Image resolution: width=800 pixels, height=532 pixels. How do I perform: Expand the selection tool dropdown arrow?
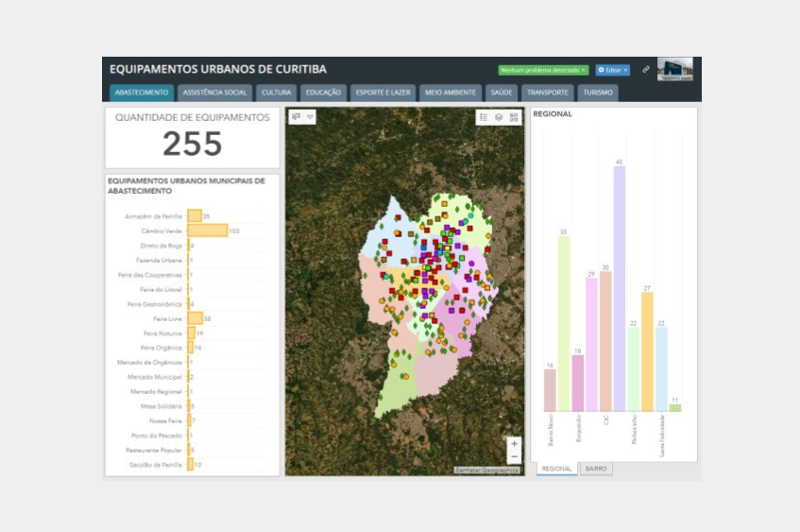click(310, 117)
